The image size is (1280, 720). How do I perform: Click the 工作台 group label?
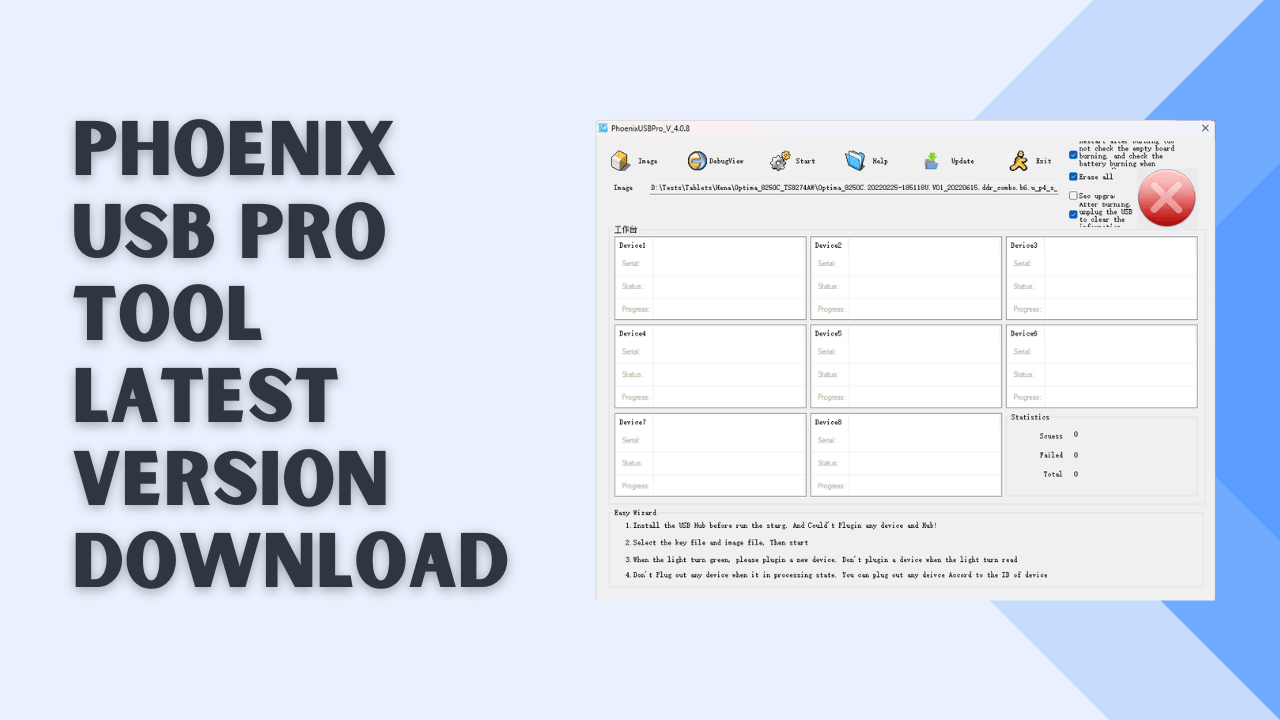point(625,230)
